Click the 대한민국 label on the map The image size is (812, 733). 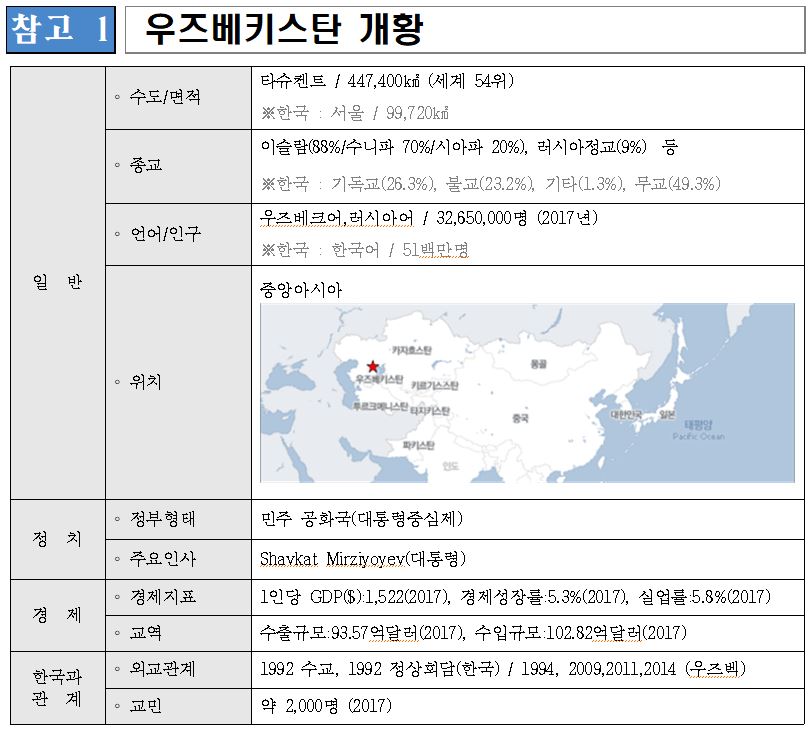[x=626, y=414]
